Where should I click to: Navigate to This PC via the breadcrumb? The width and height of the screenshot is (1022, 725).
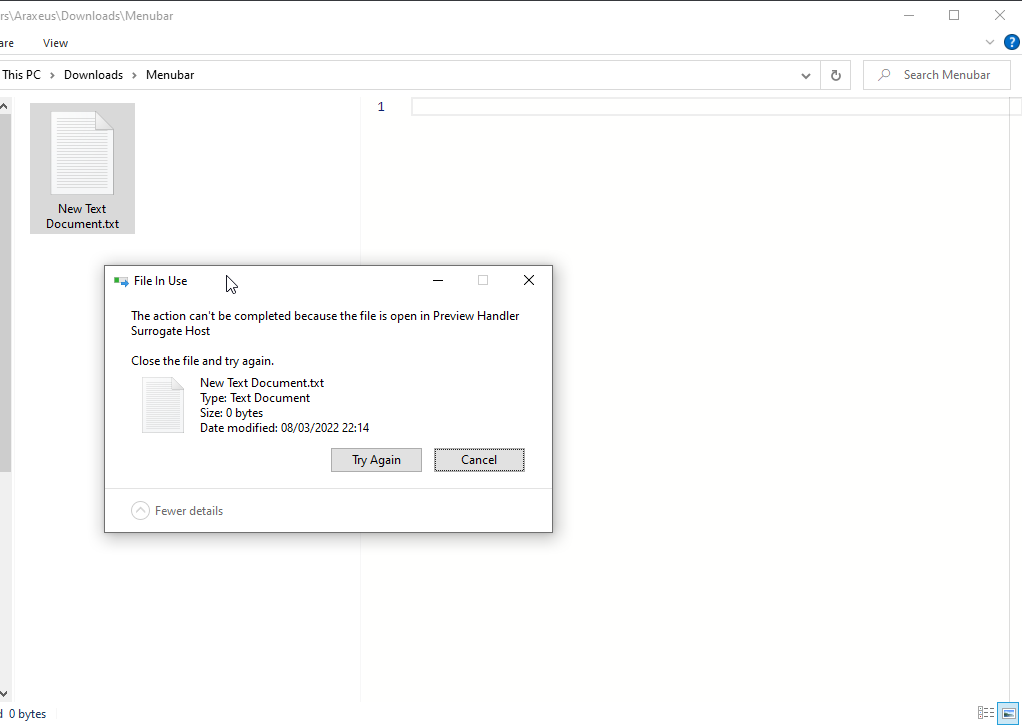pyautogui.click(x=21, y=74)
